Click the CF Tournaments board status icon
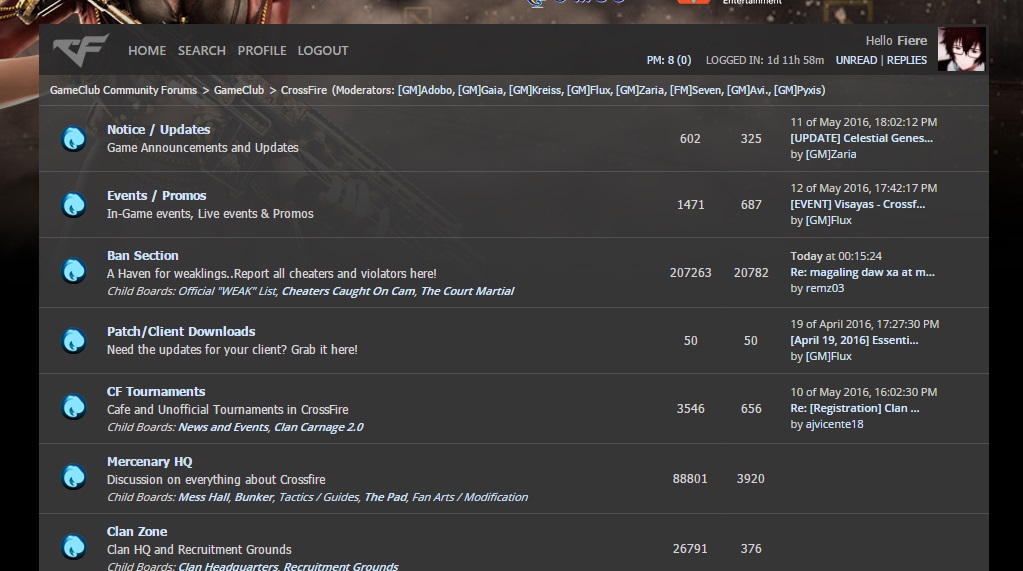Image resolution: width=1023 pixels, height=571 pixels. tap(74, 407)
